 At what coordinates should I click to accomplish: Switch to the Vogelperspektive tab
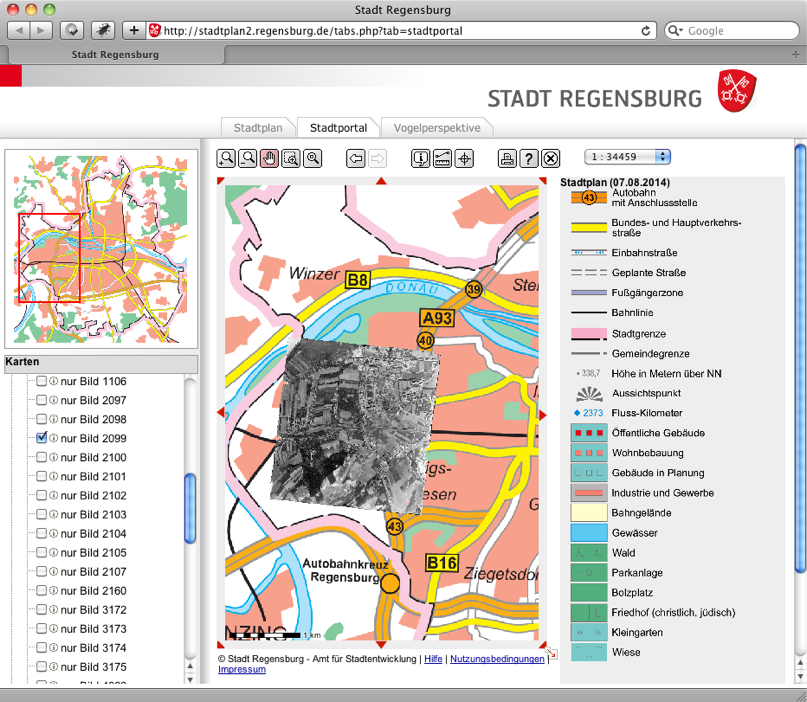pyautogui.click(x=437, y=128)
